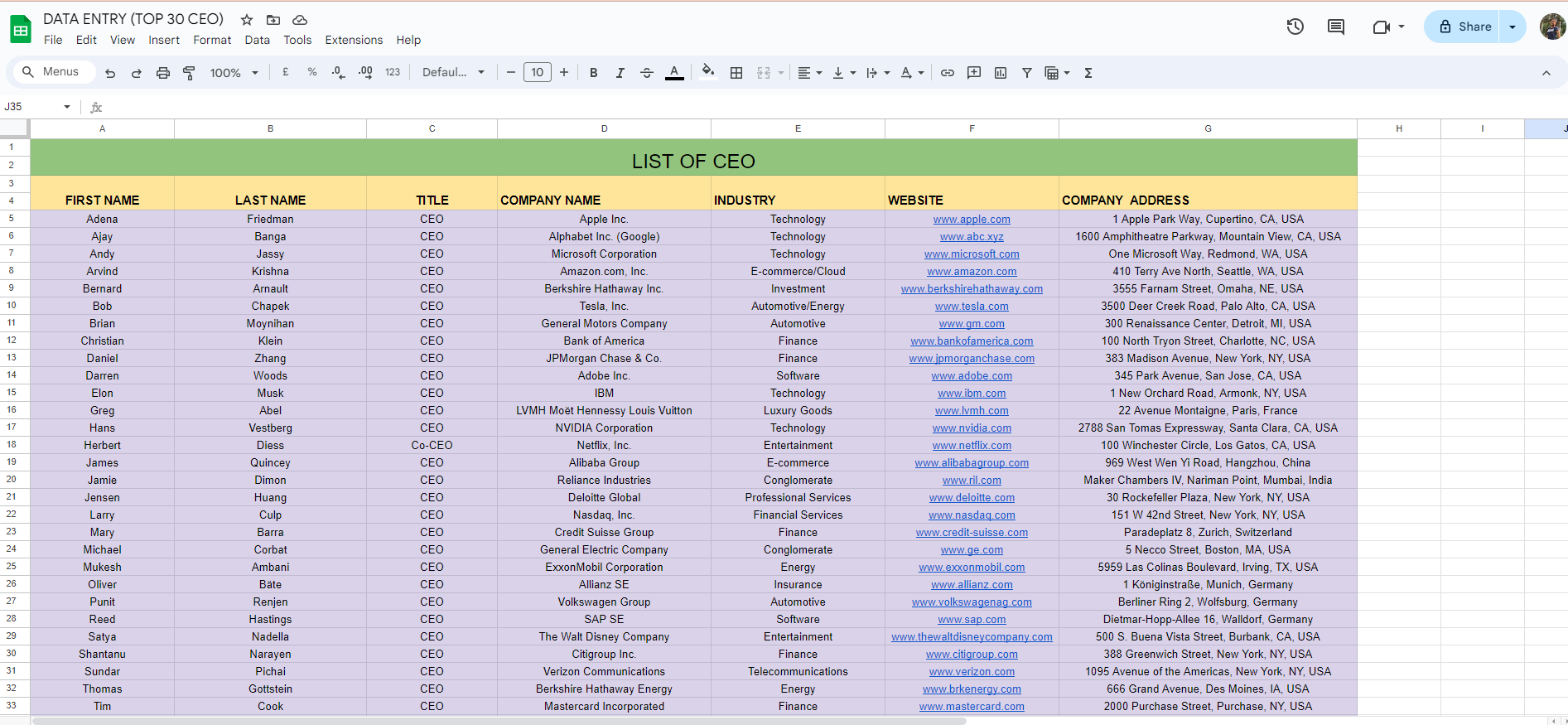This screenshot has width=1568, height=725.
Task: Open the text color picker
Action: [x=675, y=73]
